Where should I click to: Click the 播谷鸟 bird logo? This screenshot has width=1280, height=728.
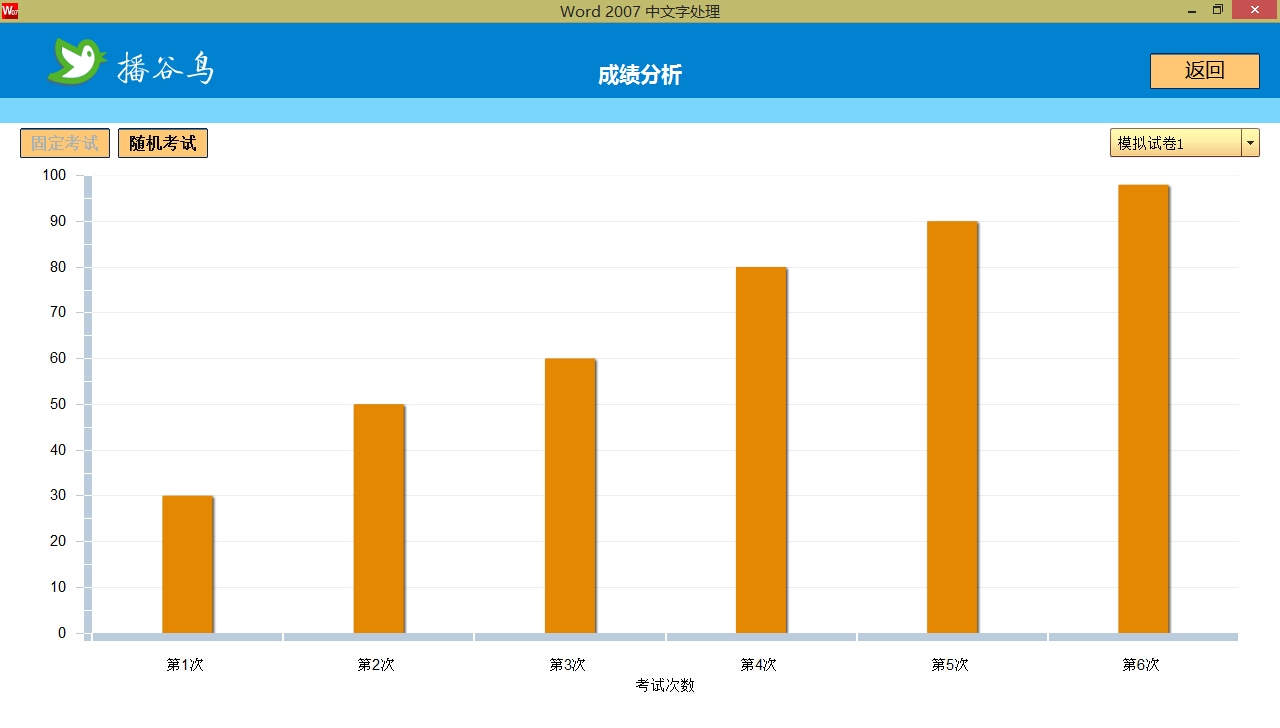tap(76, 61)
